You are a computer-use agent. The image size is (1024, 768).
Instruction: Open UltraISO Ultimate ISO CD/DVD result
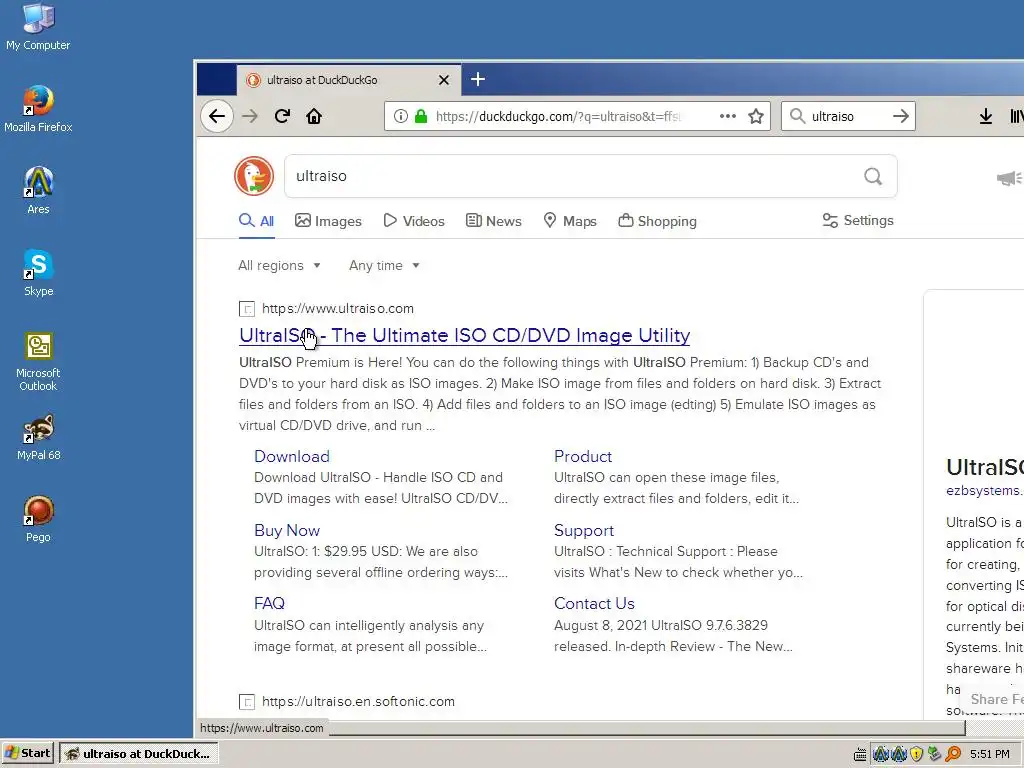coord(464,335)
